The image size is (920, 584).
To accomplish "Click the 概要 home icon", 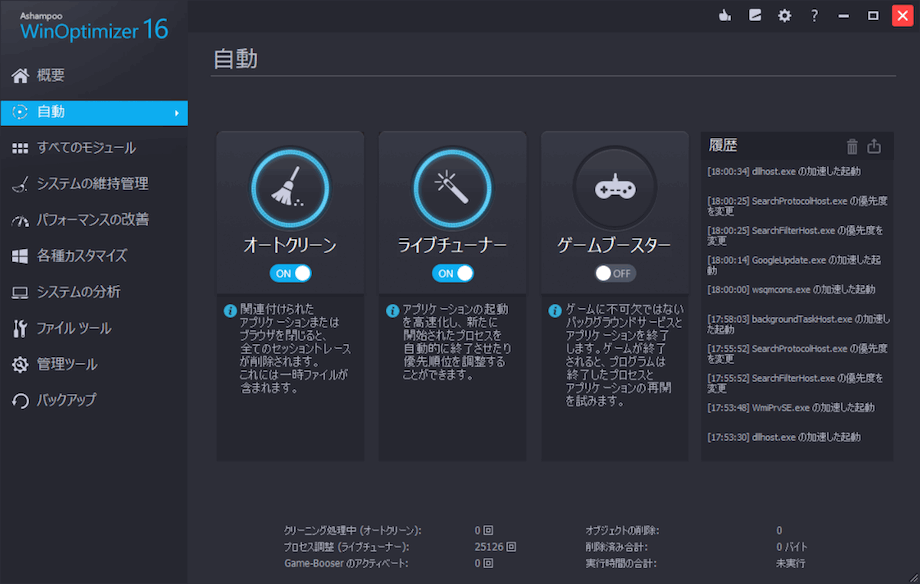I will pyautogui.click(x=20, y=76).
